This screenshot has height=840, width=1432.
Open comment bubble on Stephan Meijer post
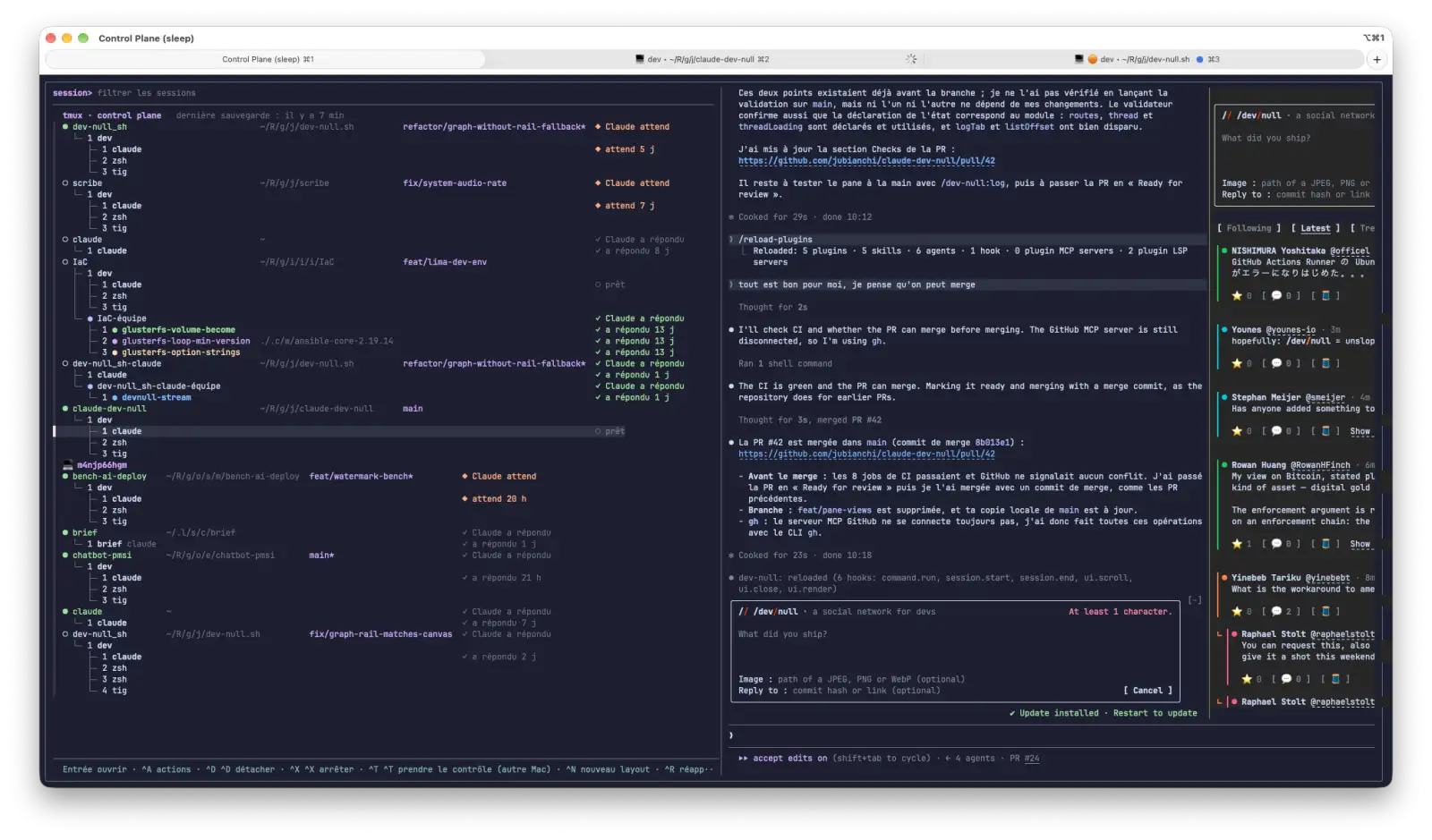click(x=1281, y=431)
